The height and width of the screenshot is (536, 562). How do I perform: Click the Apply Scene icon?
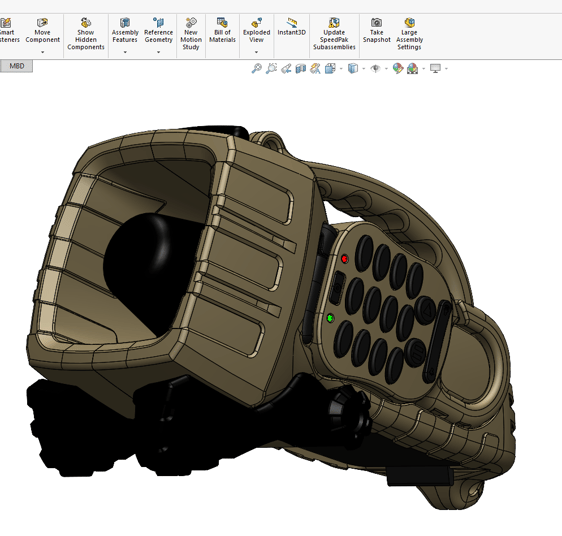click(413, 68)
